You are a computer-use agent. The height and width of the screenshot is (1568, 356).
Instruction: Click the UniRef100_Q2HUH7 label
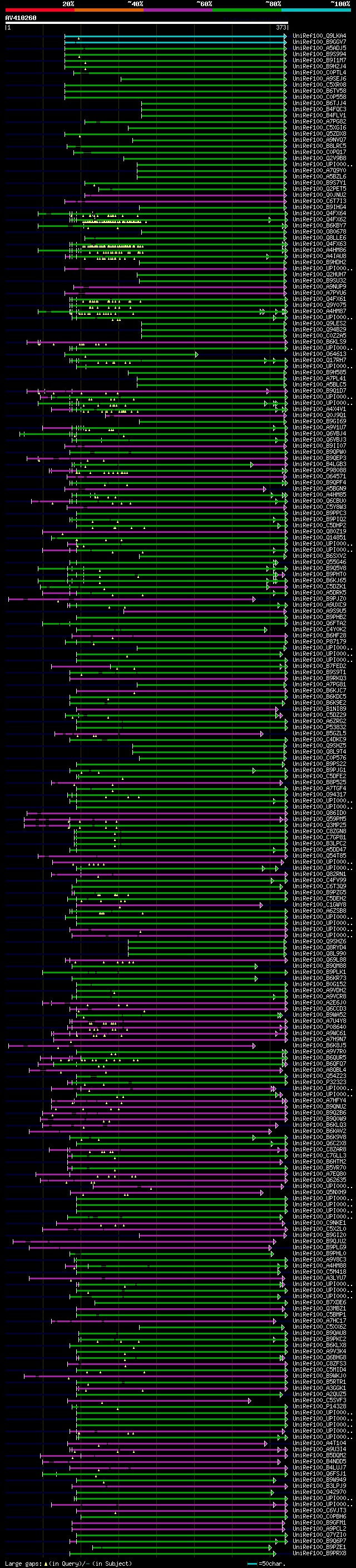click(319, 275)
